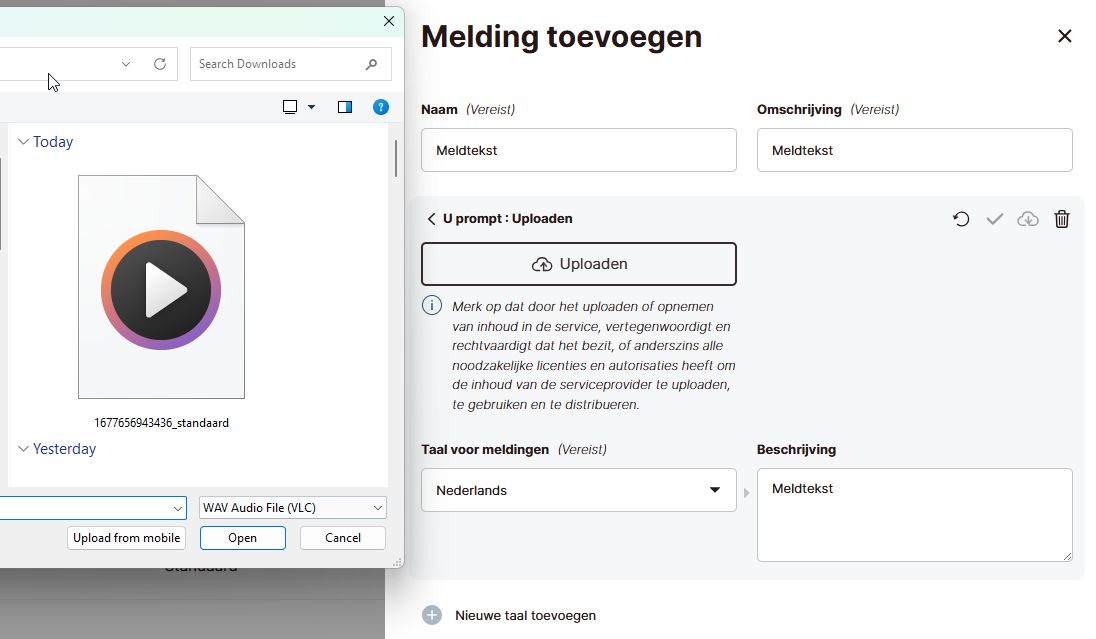Close the Melding toevoegen panel

1065,37
